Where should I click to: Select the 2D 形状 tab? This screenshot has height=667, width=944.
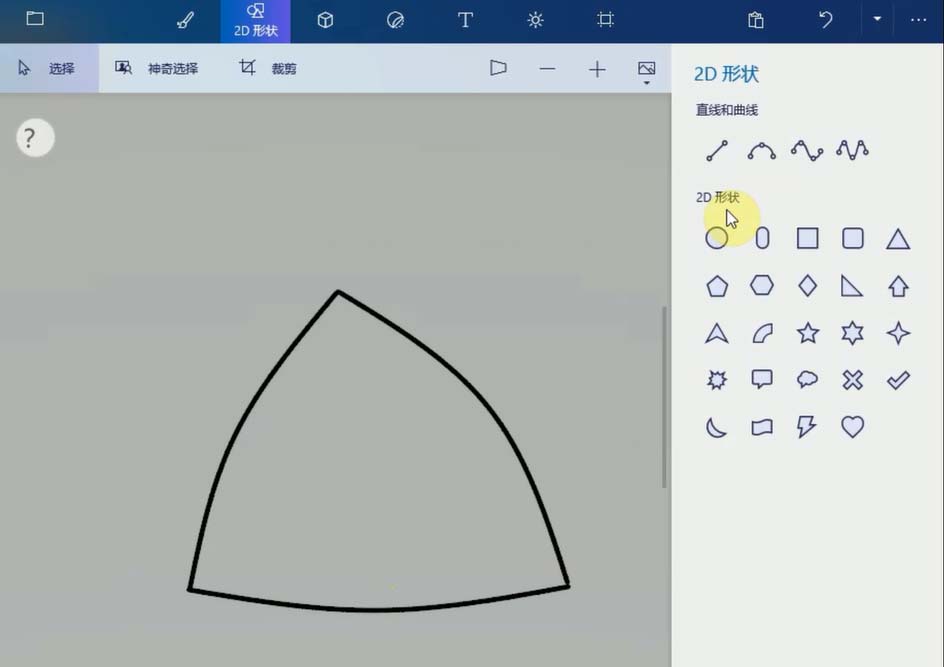coord(255,21)
